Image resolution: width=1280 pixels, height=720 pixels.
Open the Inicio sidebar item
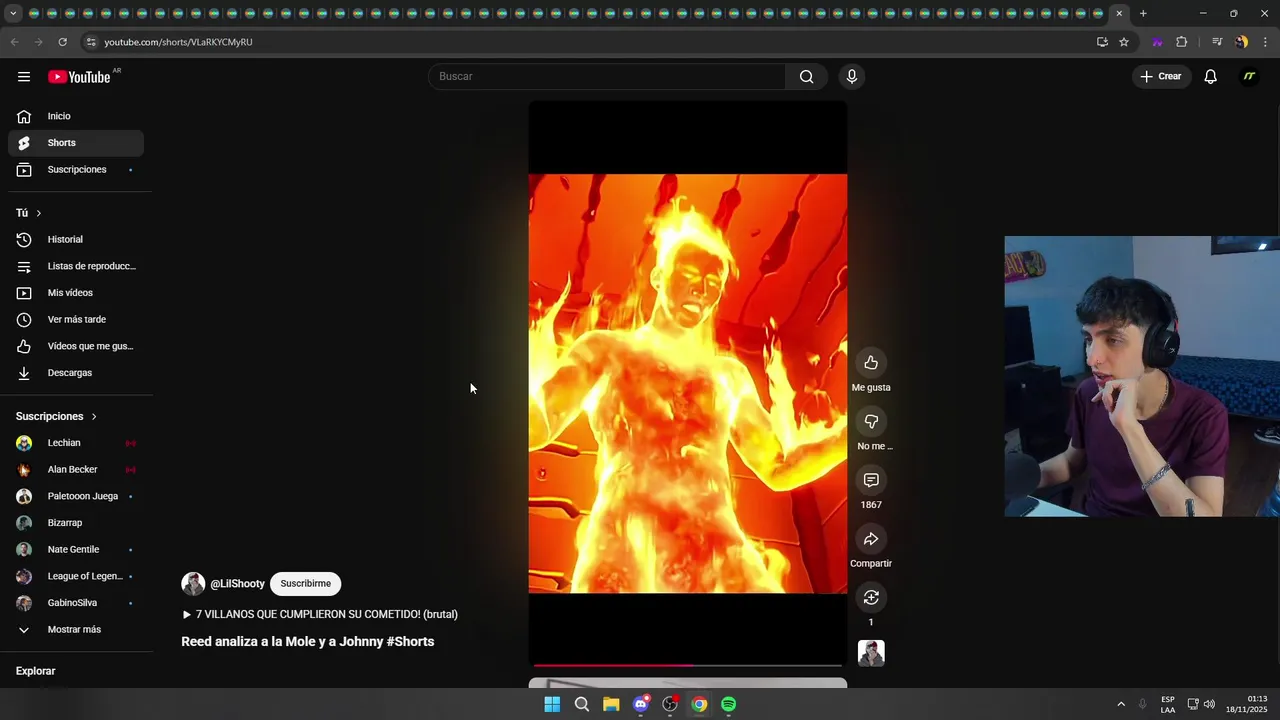76,116
